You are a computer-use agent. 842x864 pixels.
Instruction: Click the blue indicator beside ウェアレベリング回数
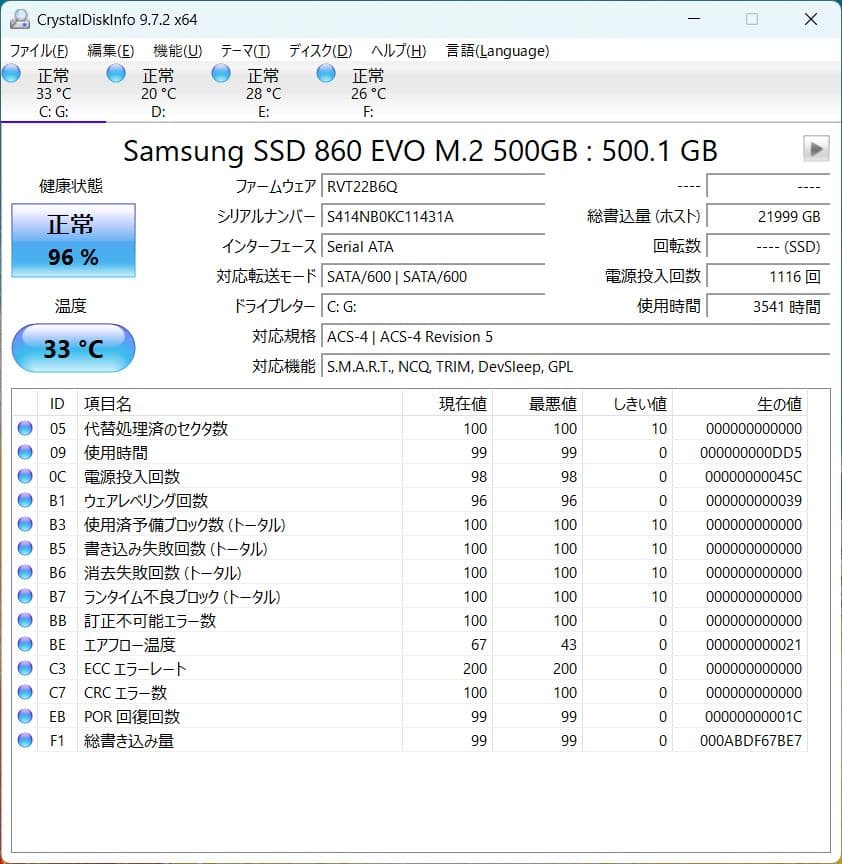coord(24,500)
